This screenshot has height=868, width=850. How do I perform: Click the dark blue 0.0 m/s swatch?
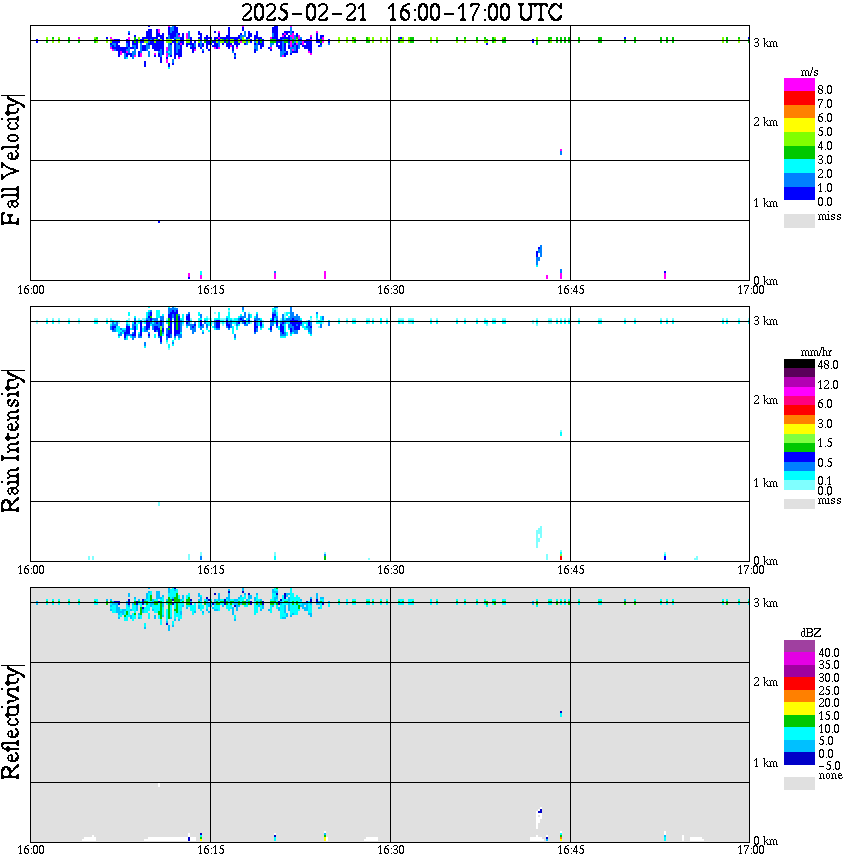pos(799,194)
